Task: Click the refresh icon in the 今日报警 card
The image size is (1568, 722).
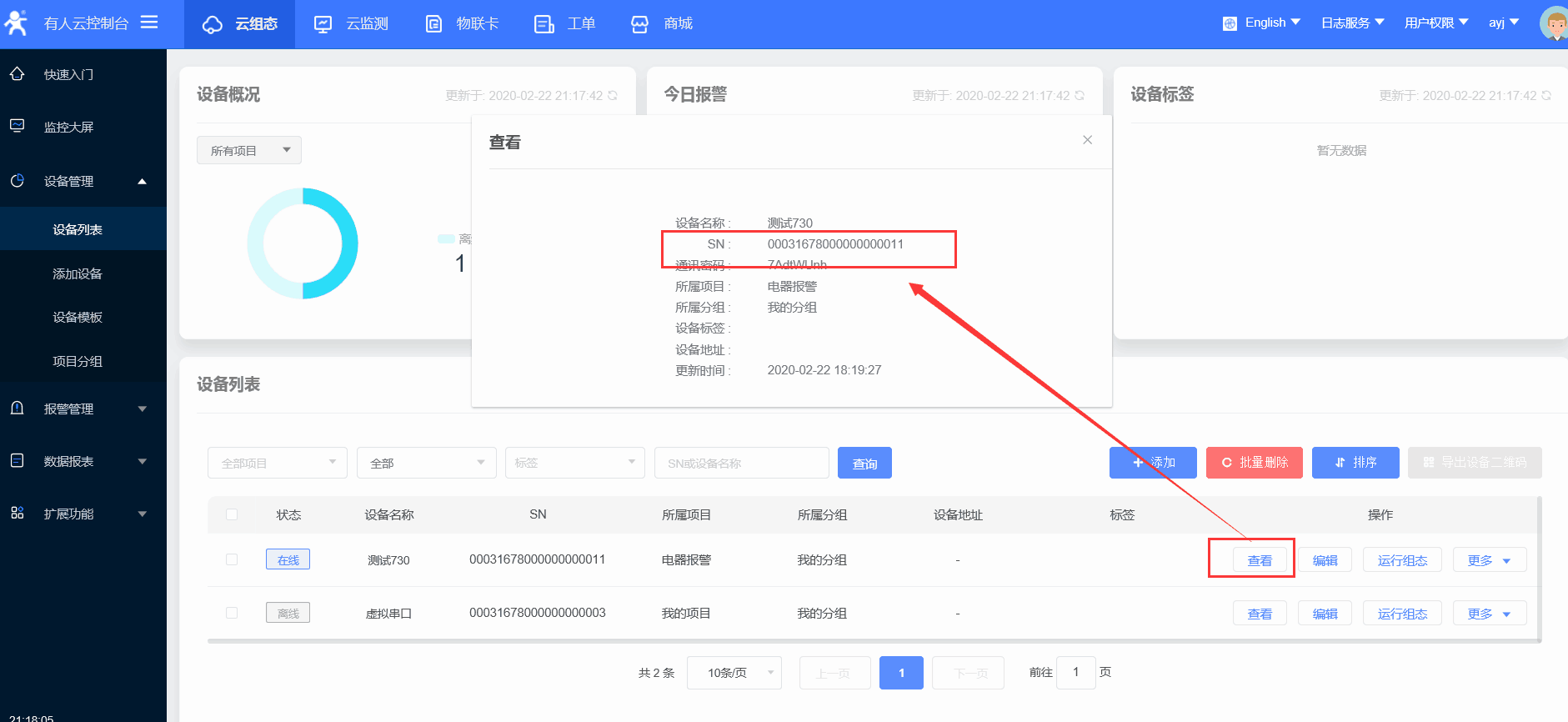Action: point(1080,95)
